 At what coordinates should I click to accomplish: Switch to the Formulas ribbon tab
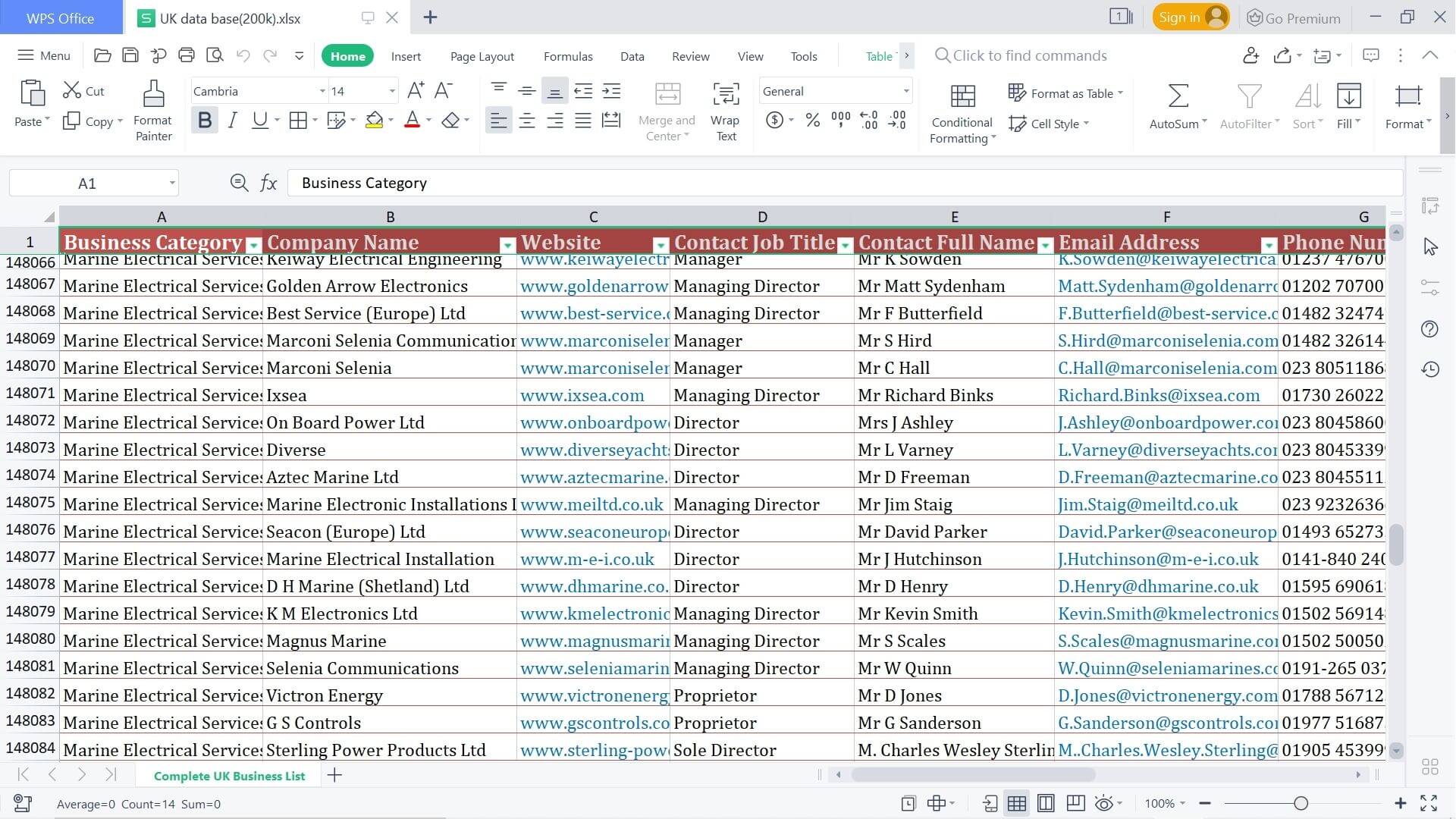[x=567, y=55]
